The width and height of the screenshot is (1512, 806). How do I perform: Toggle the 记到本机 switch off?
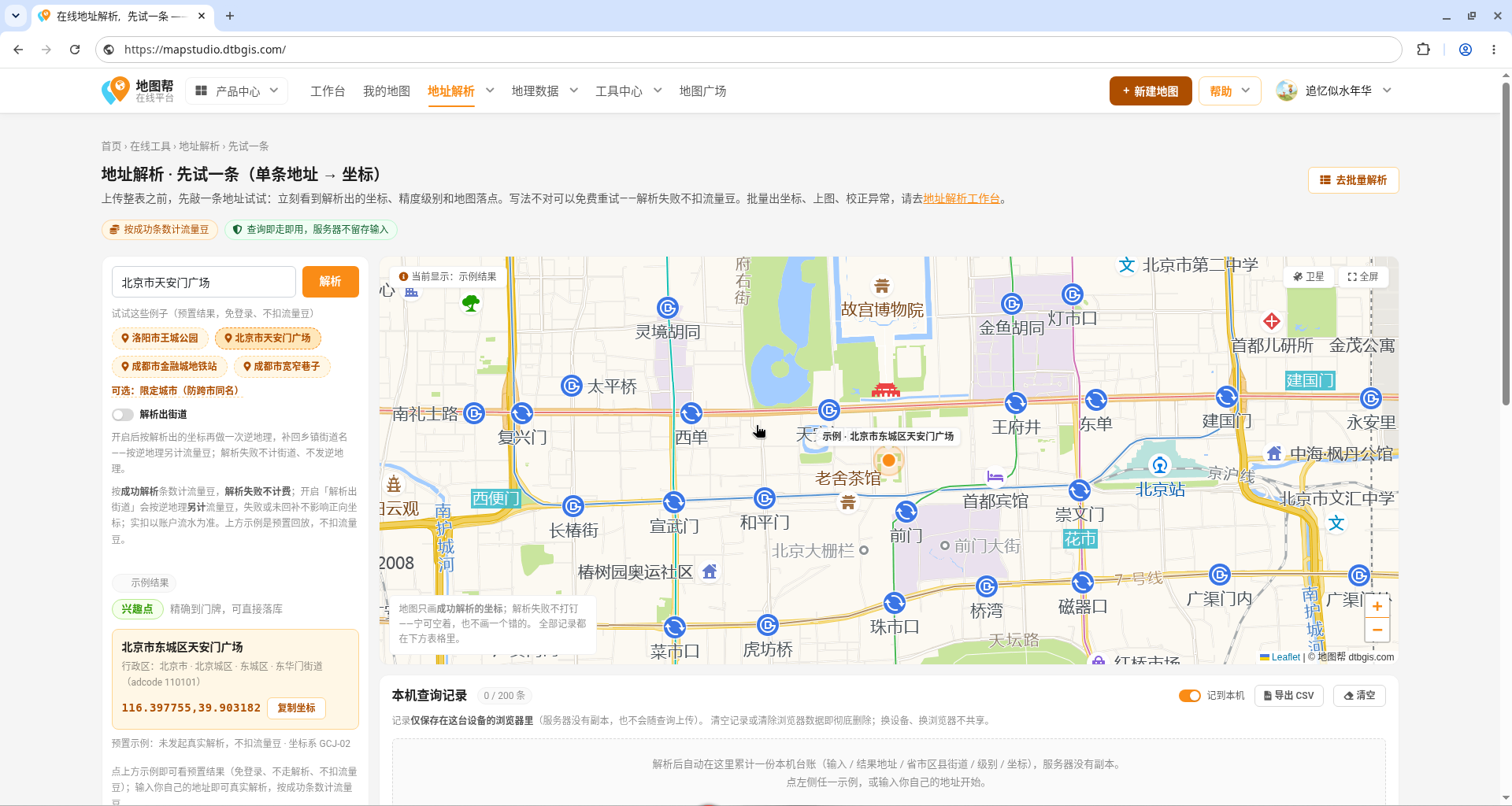(x=1189, y=696)
